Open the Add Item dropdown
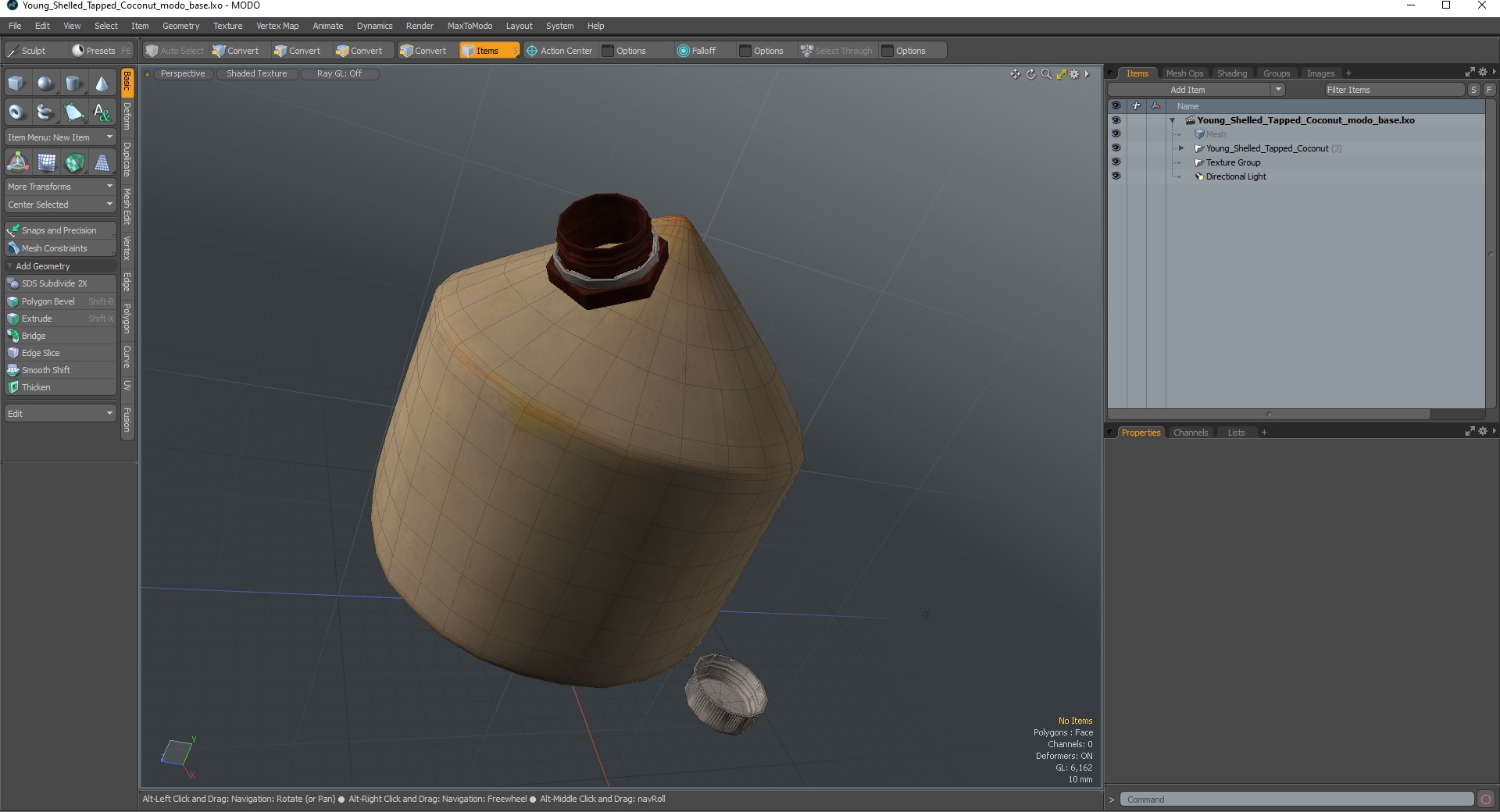1500x812 pixels. (1197, 90)
